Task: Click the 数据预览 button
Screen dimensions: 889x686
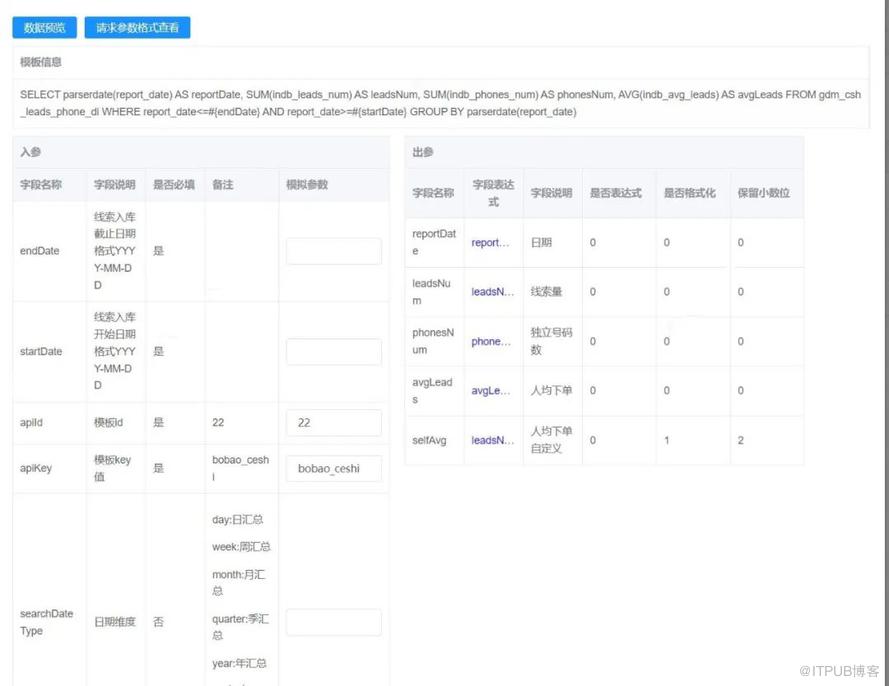Action: click(x=44, y=28)
